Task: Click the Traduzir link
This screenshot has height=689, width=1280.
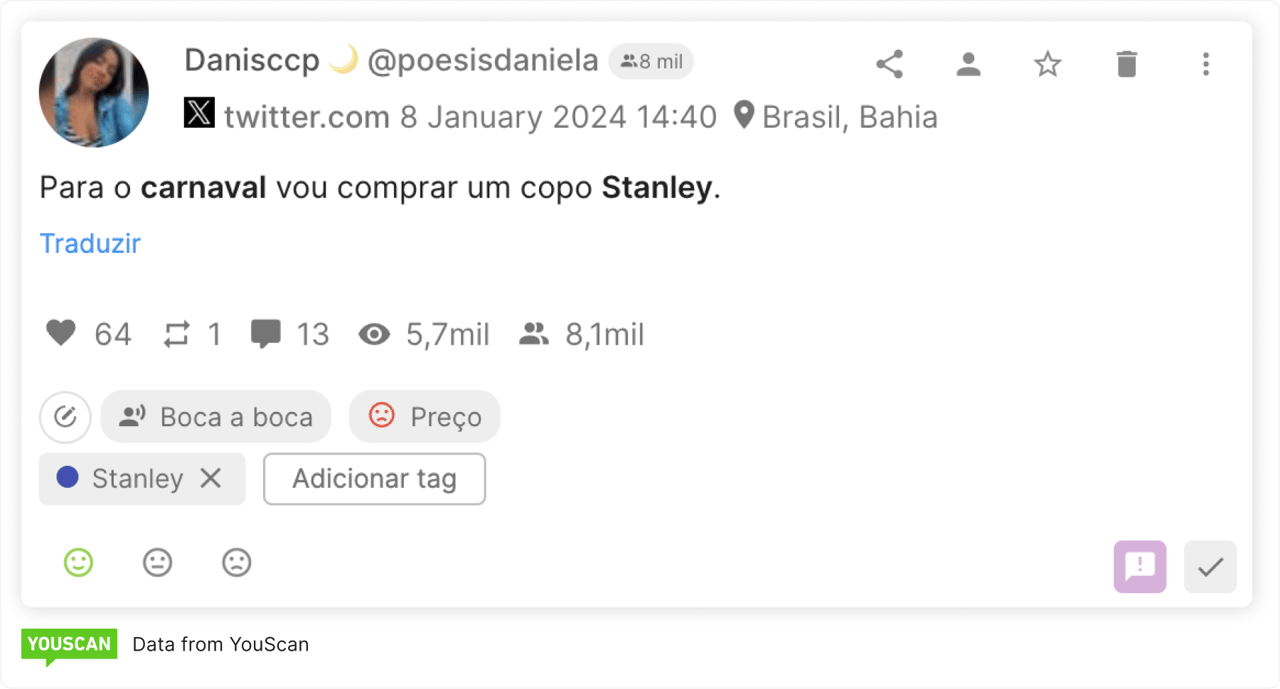Action: click(90, 244)
